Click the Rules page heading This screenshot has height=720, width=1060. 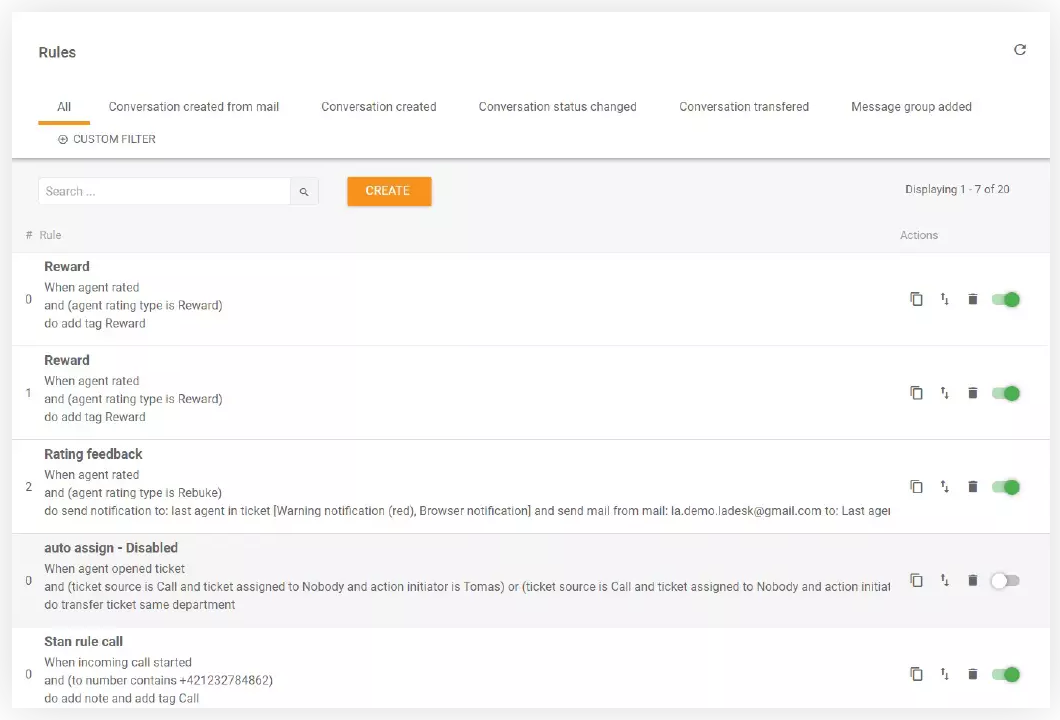point(57,52)
